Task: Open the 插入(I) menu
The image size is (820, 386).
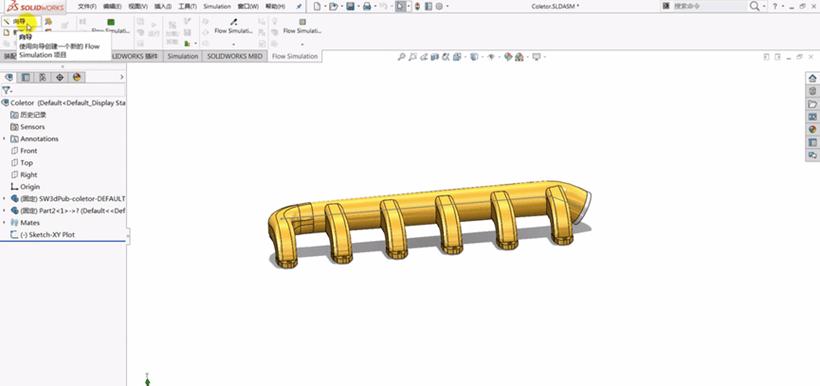Action: click(163, 6)
